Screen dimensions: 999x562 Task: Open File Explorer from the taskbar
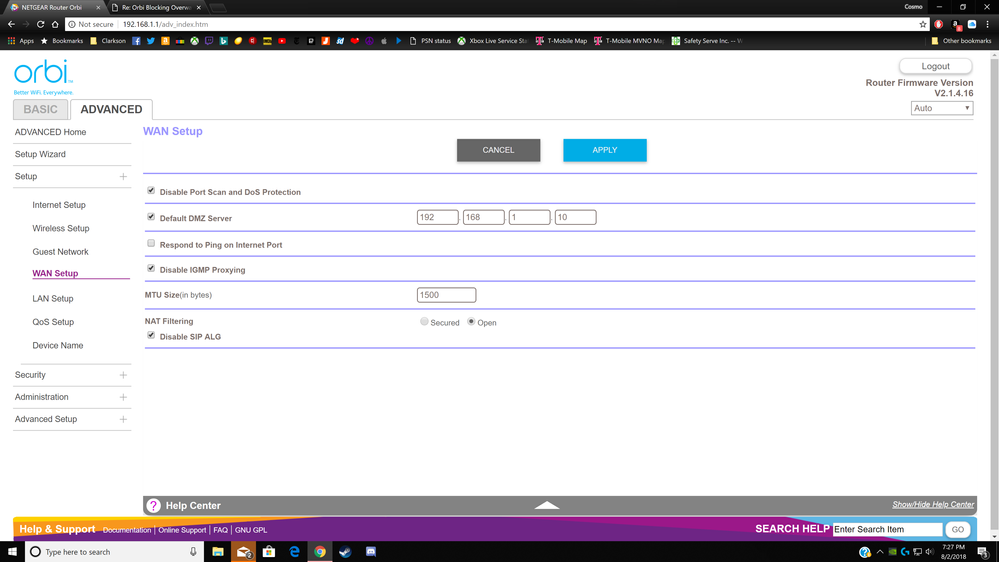tap(217, 551)
